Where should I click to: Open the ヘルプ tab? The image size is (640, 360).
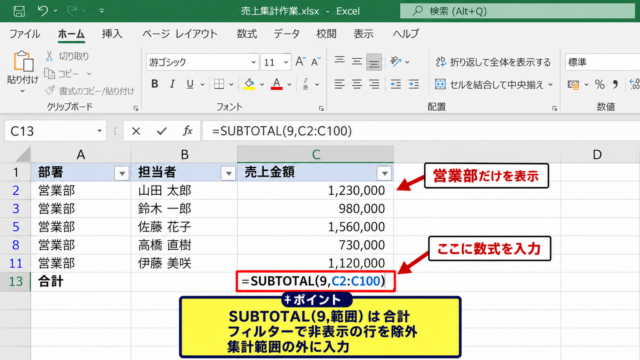(x=406, y=34)
